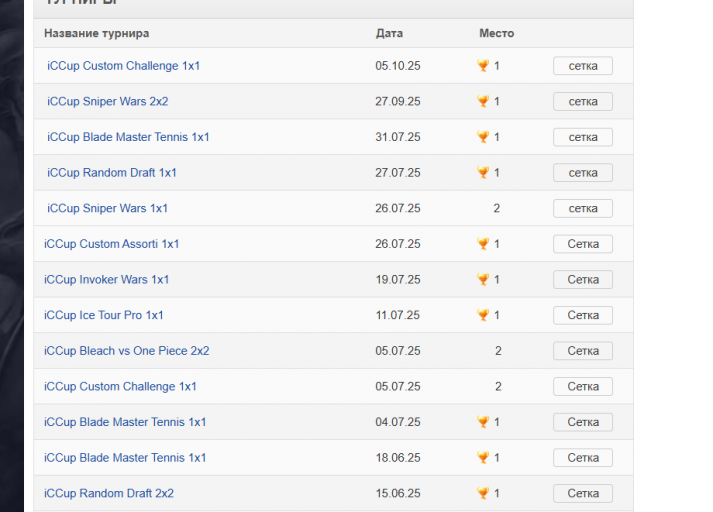Select place 2 in Sniper Wars 1x1 row

coord(497,208)
